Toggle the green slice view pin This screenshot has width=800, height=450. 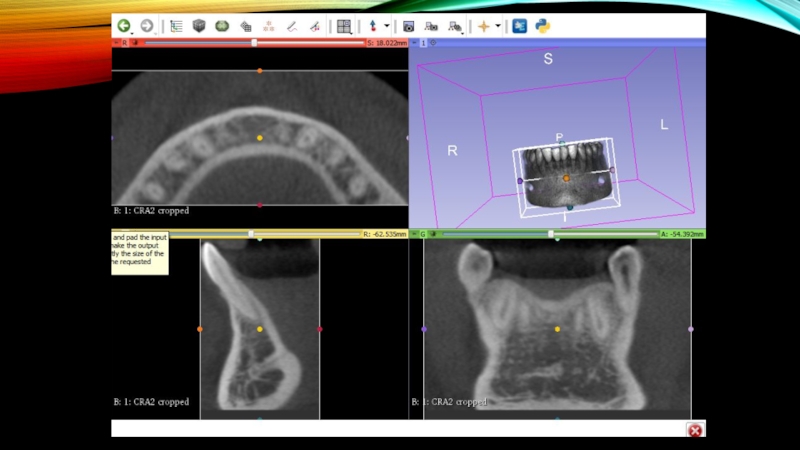(x=414, y=234)
